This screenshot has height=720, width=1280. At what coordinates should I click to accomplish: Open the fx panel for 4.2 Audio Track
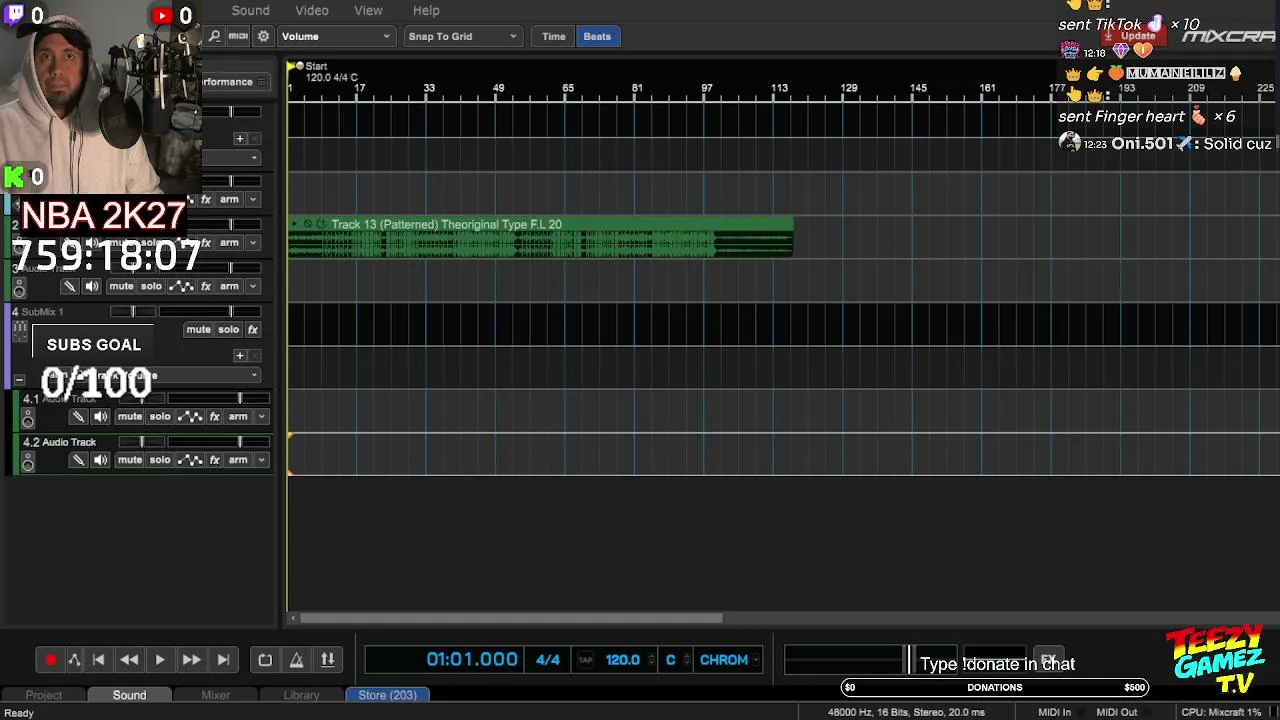point(214,460)
